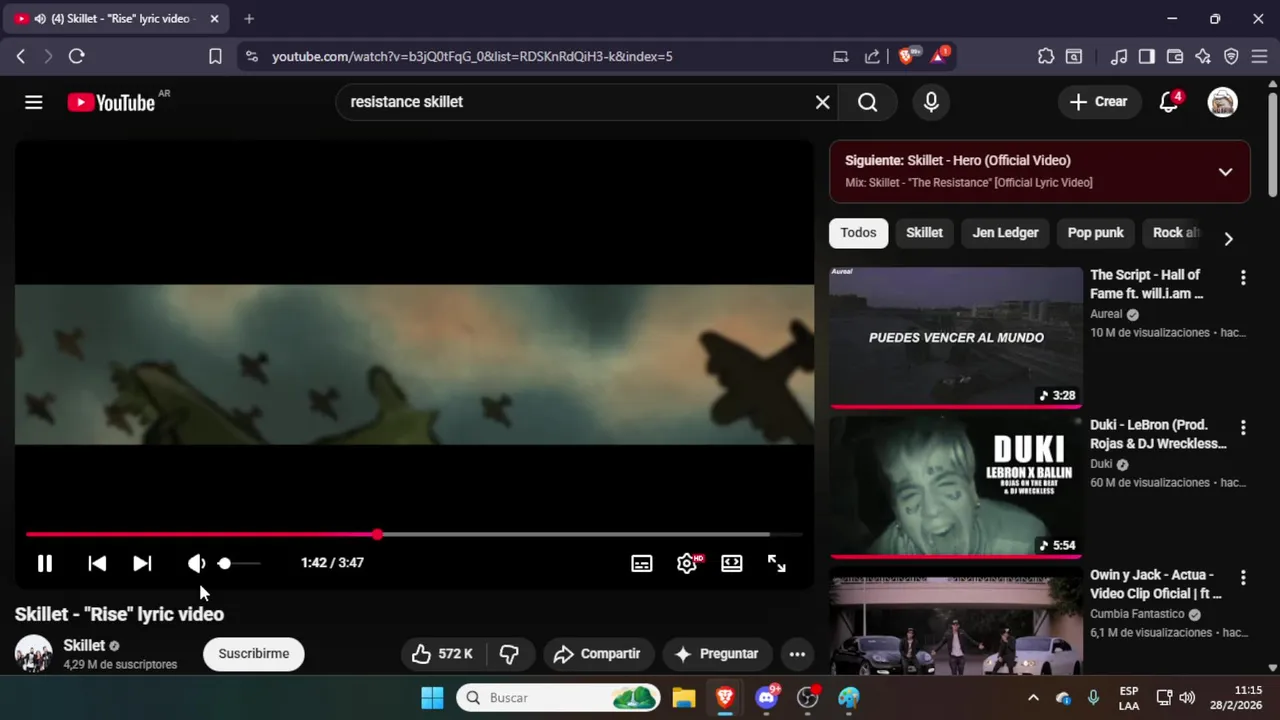Dislike the video with thumbs down

pos(510,654)
